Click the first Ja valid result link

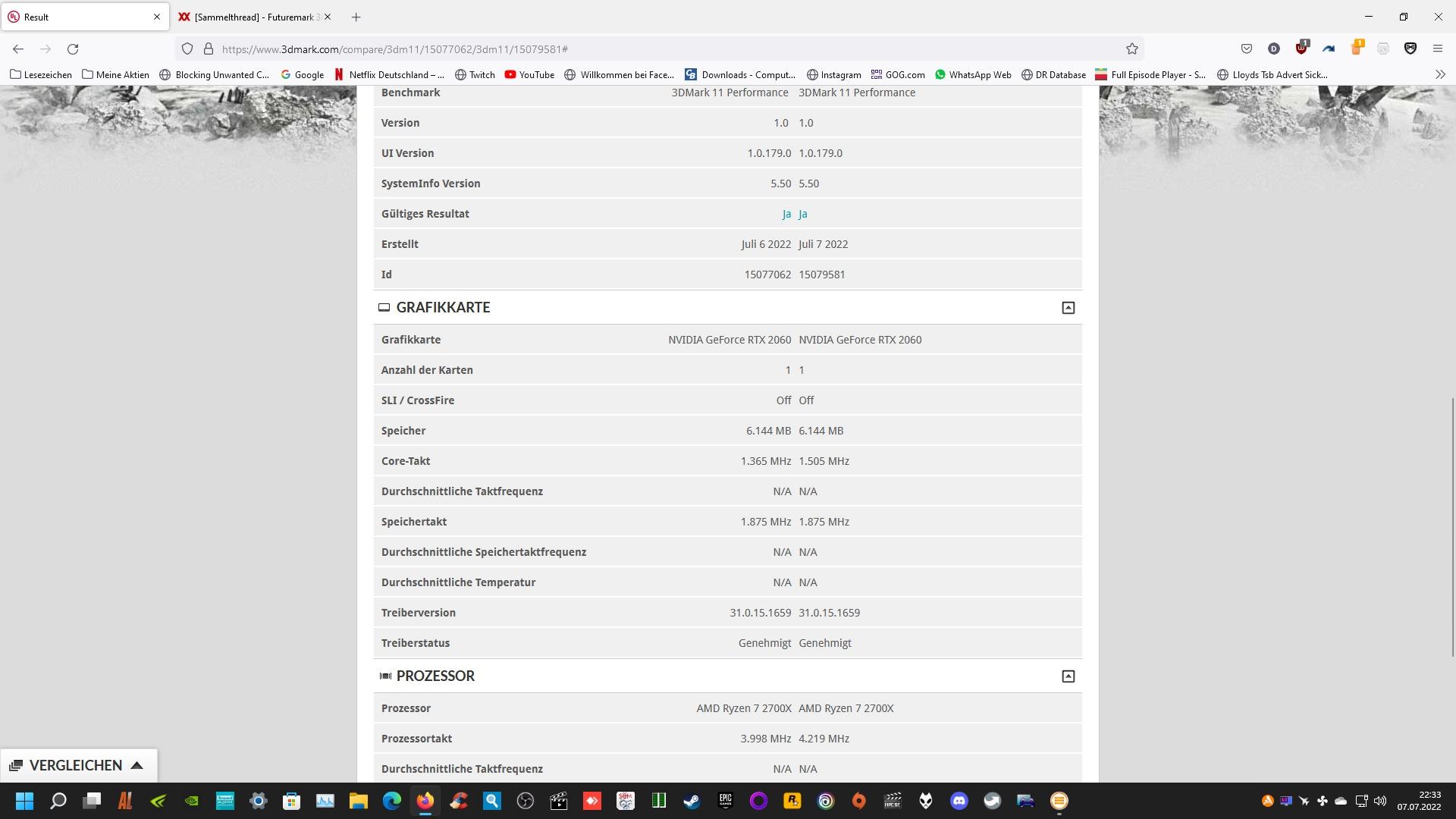click(786, 214)
